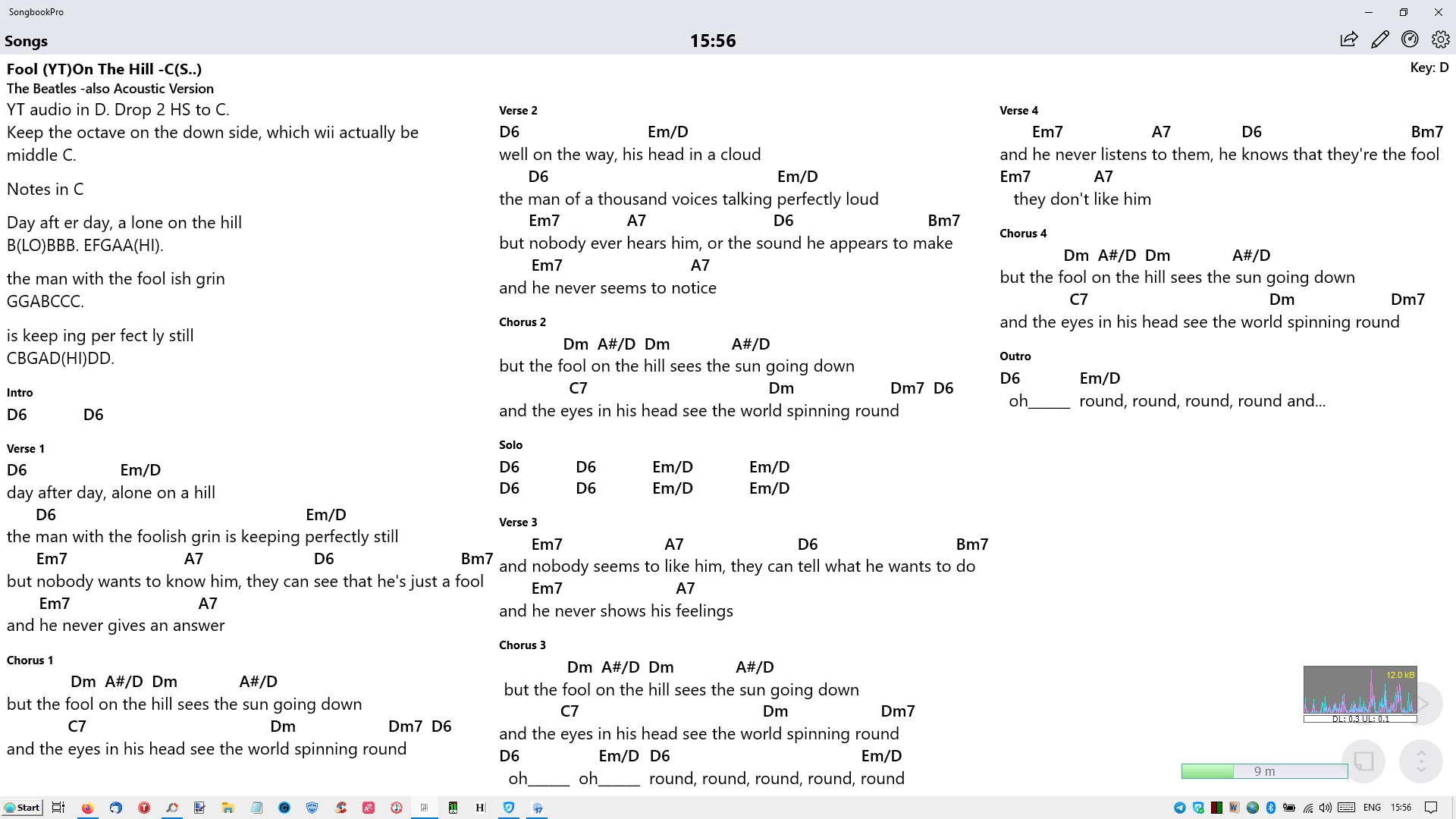Click the pencil edit song icon

(x=1379, y=39)
